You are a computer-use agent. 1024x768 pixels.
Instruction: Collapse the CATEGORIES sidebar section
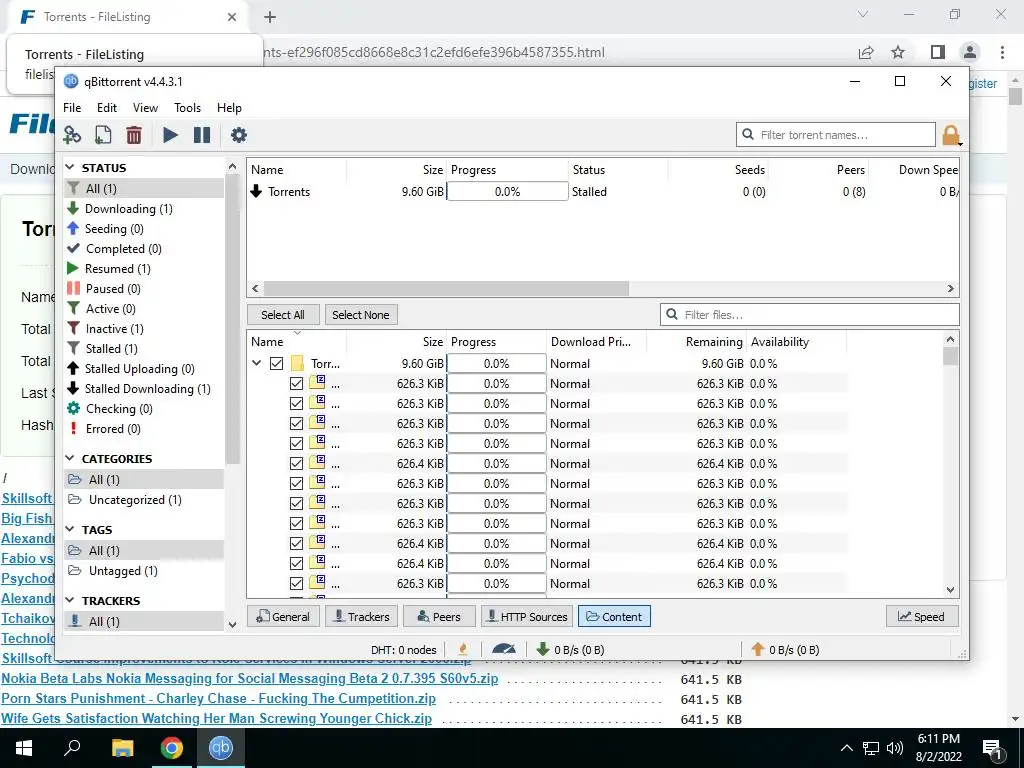pyautogui.click(x=70, y=459)
